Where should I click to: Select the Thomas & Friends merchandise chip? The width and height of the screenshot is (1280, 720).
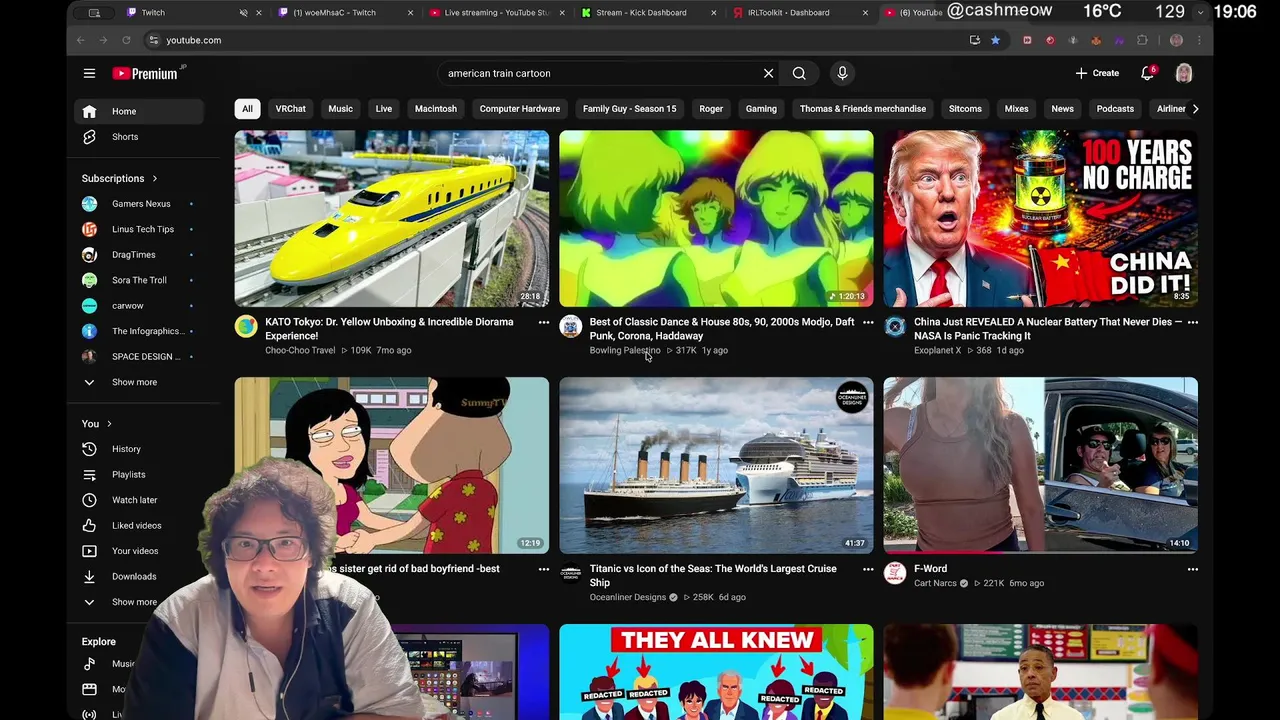[863, 109]
